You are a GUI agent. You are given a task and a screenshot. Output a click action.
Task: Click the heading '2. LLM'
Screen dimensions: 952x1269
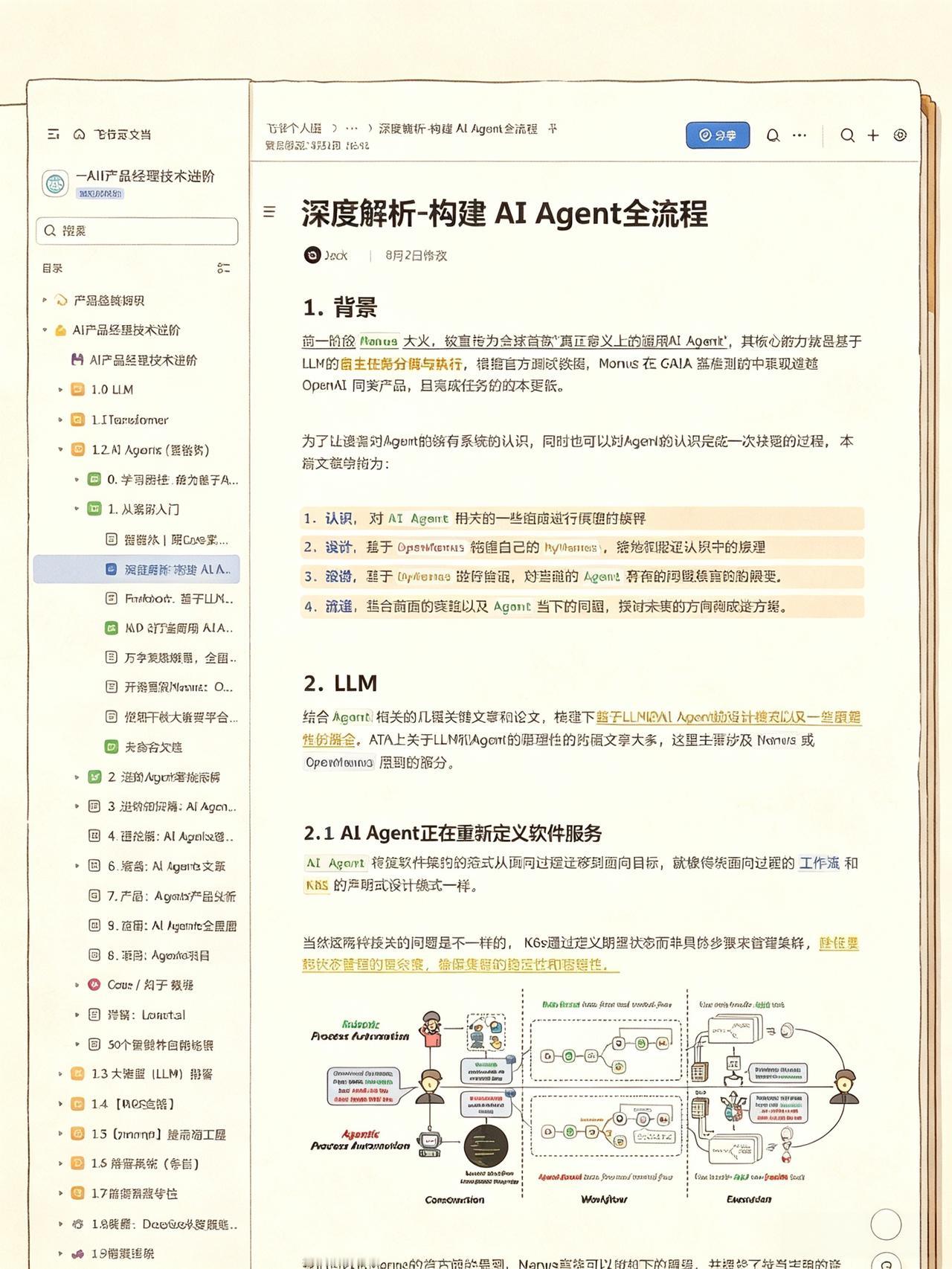[341, 683]
